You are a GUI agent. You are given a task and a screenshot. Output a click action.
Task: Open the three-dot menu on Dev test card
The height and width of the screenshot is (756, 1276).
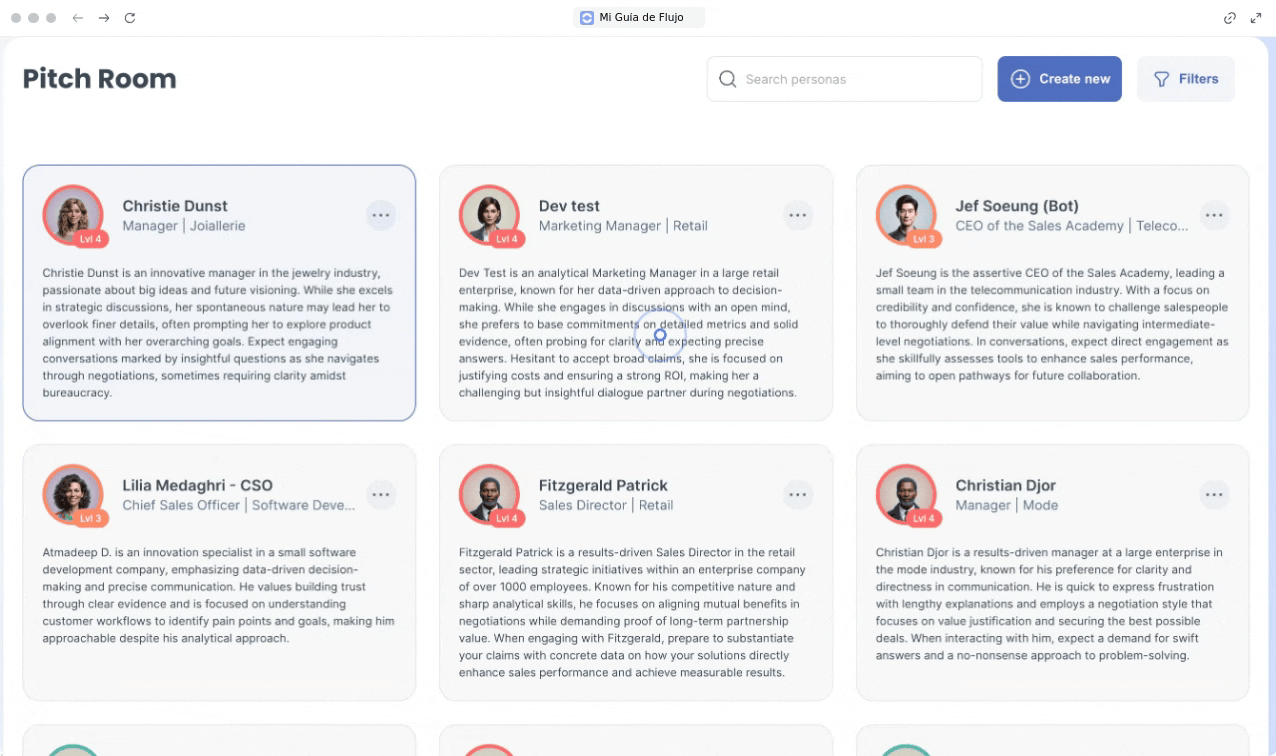click(797, 215)
